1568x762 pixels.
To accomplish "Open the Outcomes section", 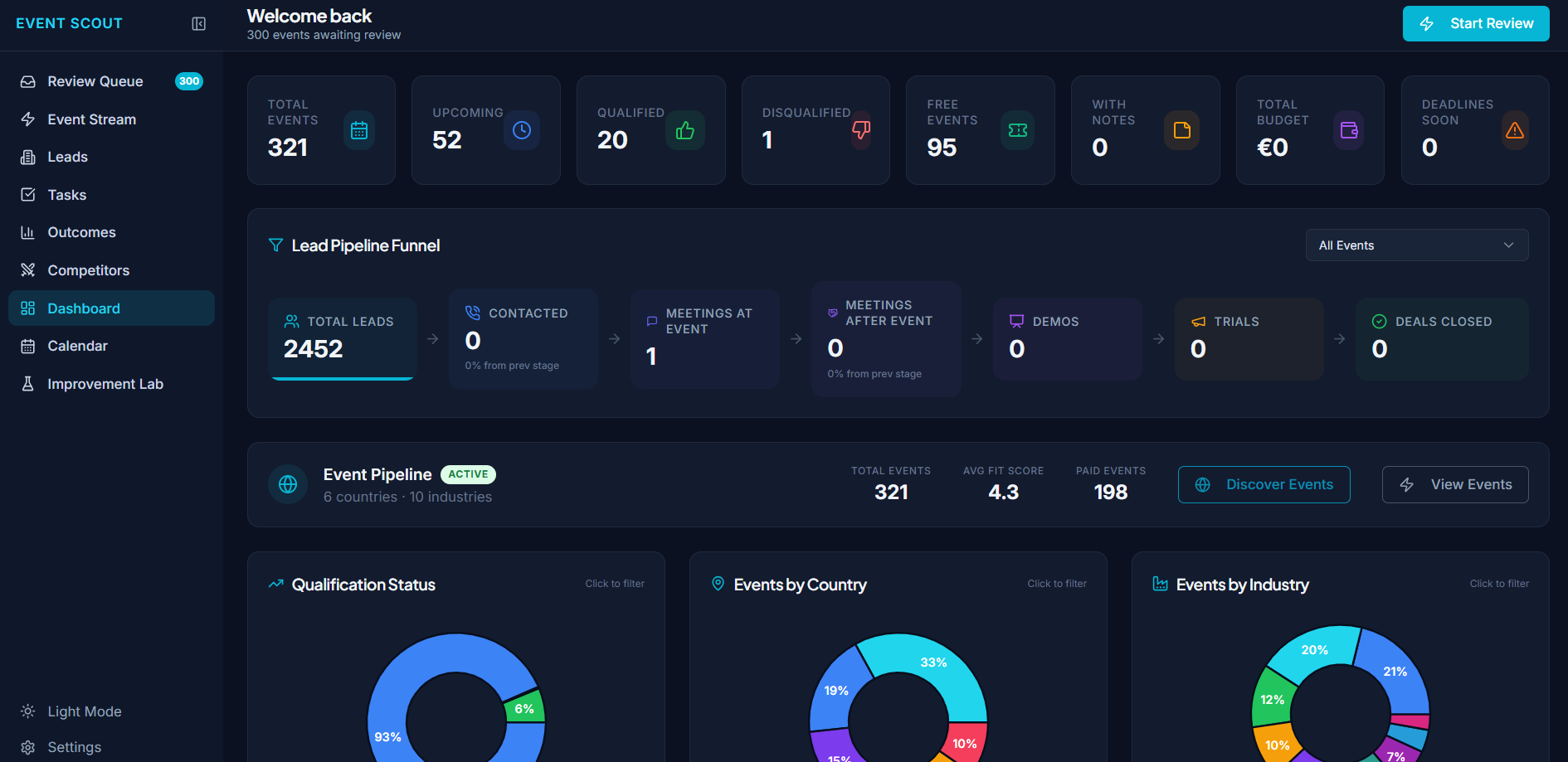I will click(x=111, y=232).
